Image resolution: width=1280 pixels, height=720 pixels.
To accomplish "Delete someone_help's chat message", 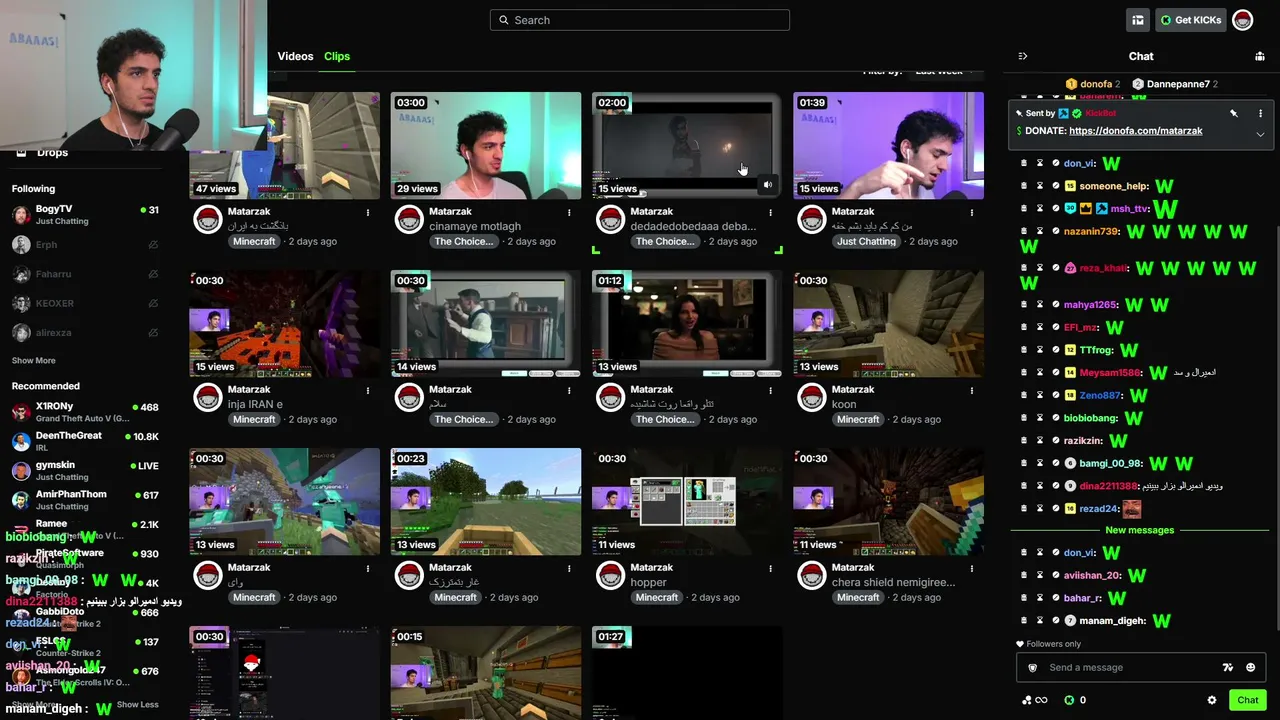I will [x=1024, y=186].
